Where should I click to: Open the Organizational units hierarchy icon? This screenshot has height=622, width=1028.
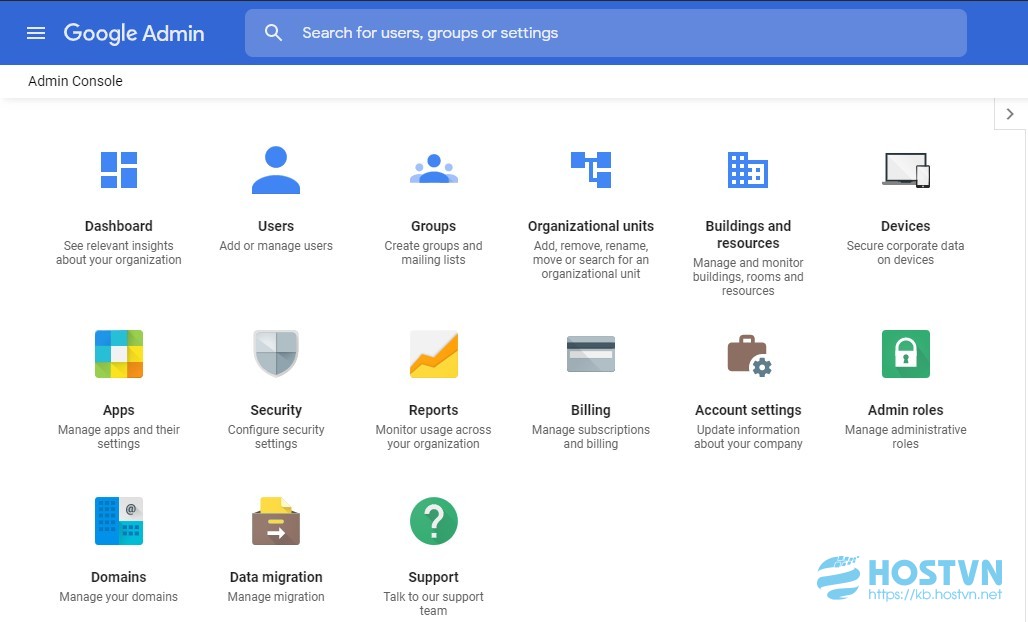coord(591,170)
